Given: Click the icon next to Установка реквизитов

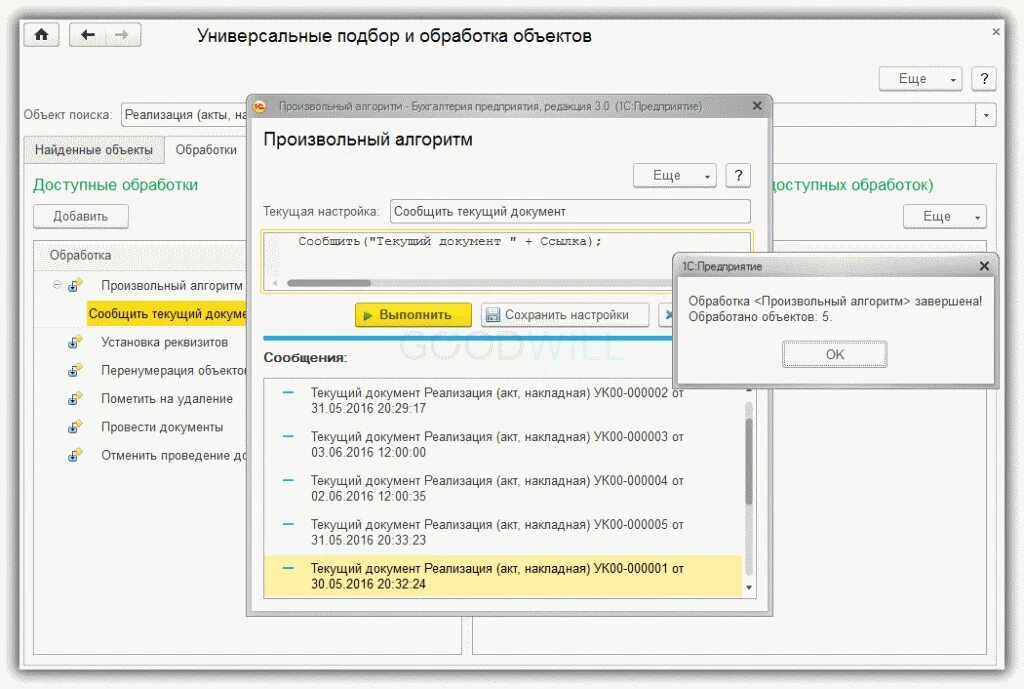Looking at the screenshot, I should tap(76, 342).
